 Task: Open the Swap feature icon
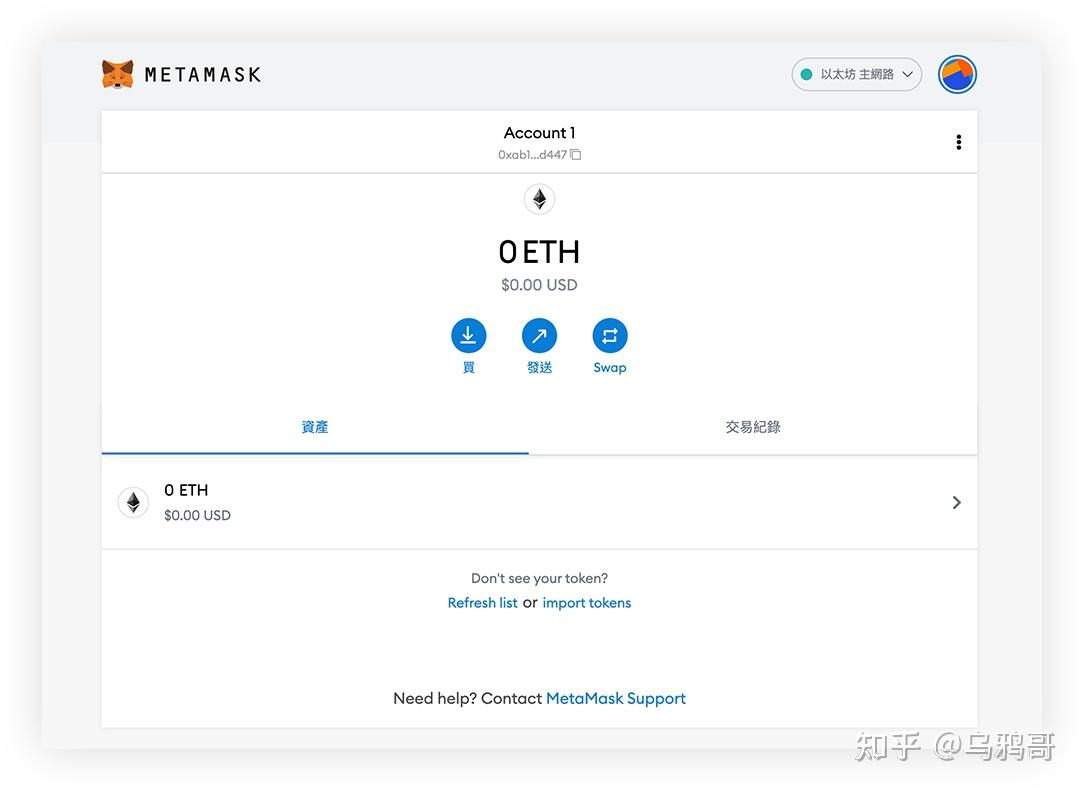tap(610, 336)
